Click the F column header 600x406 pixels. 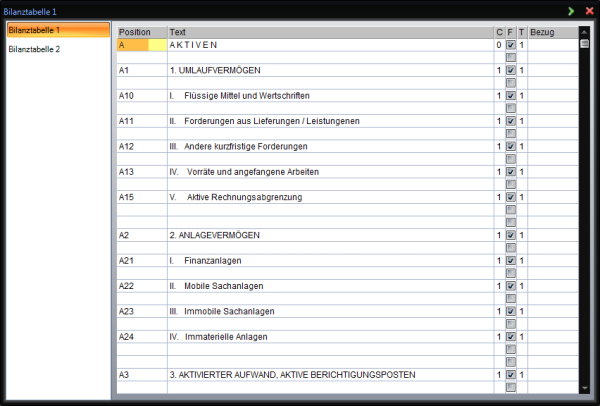[x=510, y=32]
